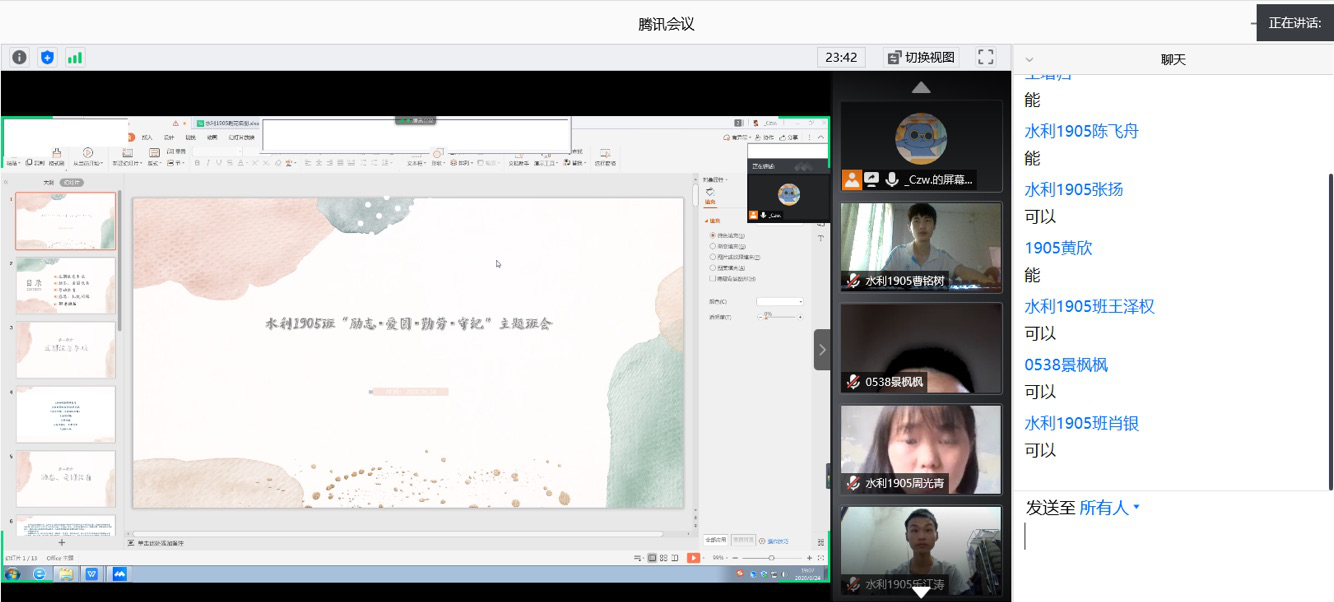Toggle muted mic of 水利1905周光青
1334x602 pixels.
[853, 483]
